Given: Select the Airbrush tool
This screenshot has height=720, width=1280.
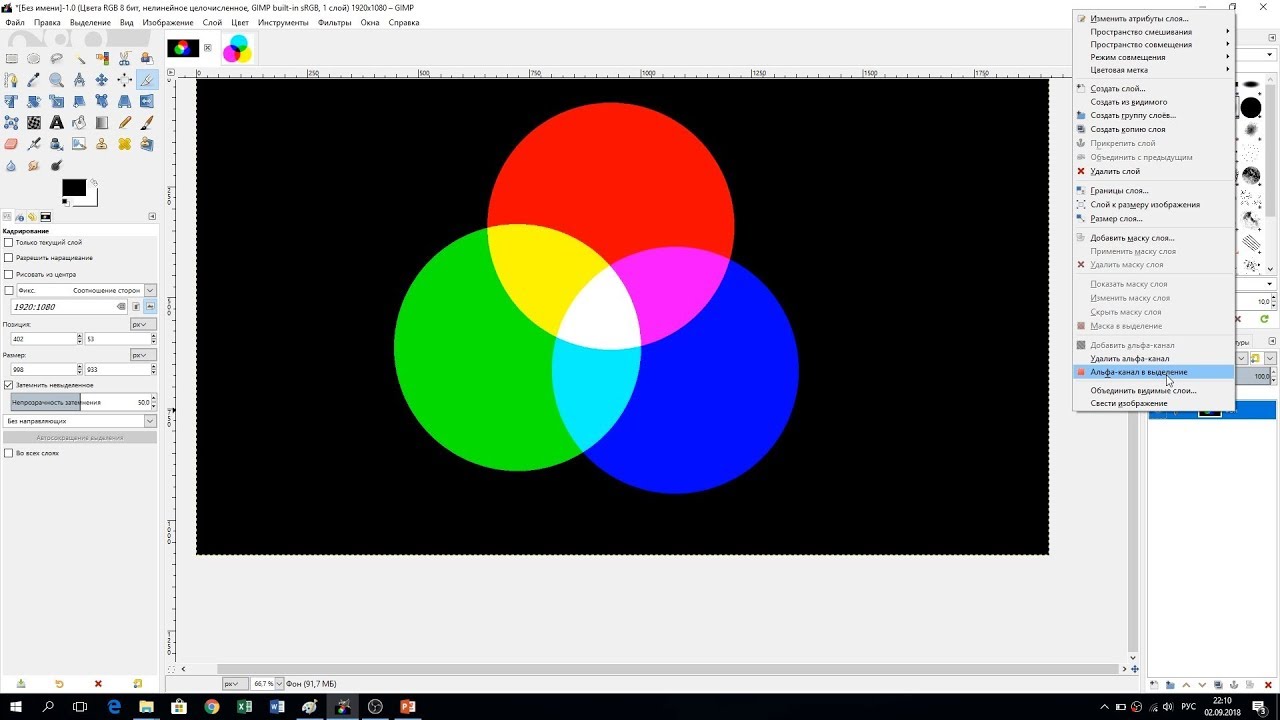Looking at the screenshot, I should (x=34, y=144).
